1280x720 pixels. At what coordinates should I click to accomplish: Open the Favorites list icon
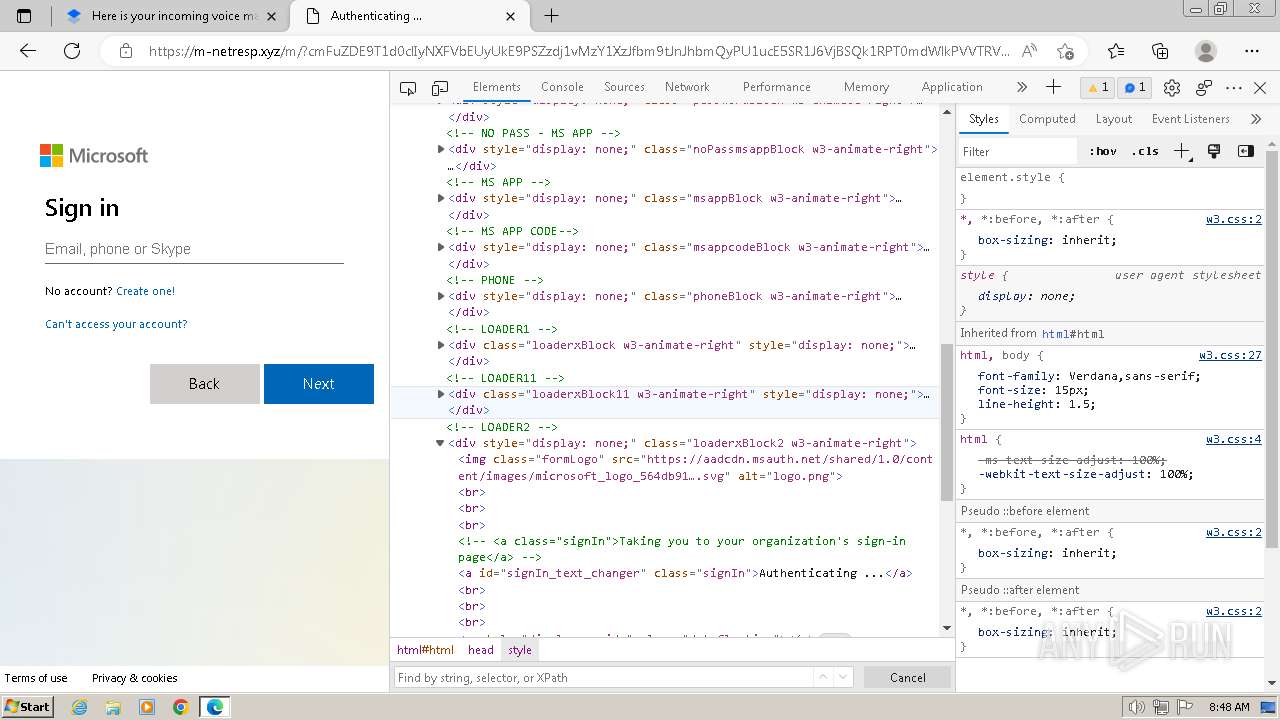tap(1116, 51)
